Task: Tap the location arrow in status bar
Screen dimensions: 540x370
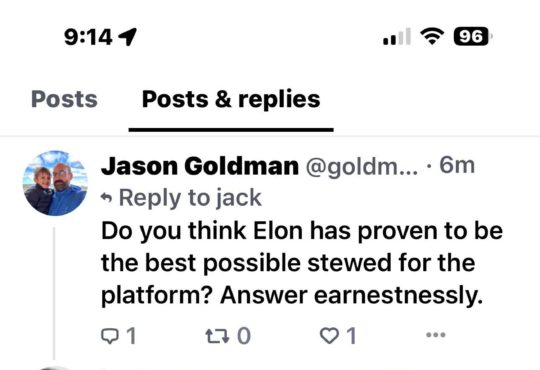Action: [x=127, y=36]
